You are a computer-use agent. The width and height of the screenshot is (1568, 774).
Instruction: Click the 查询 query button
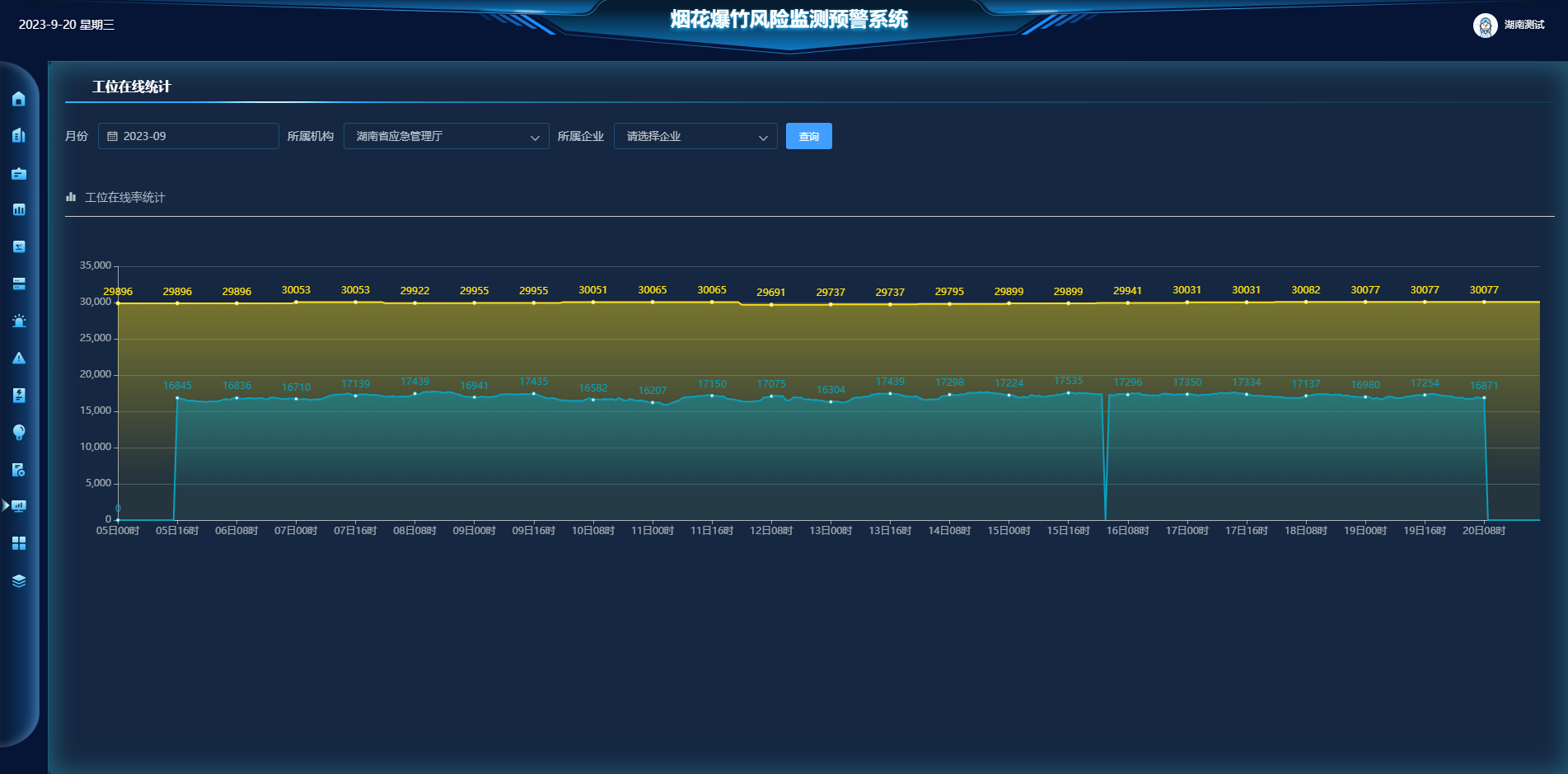pos(809,136)
